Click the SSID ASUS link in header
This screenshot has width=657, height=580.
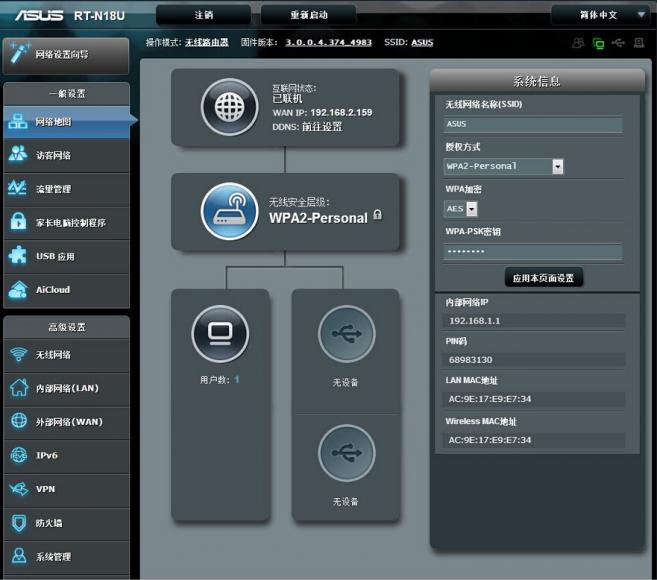[422, 42]
